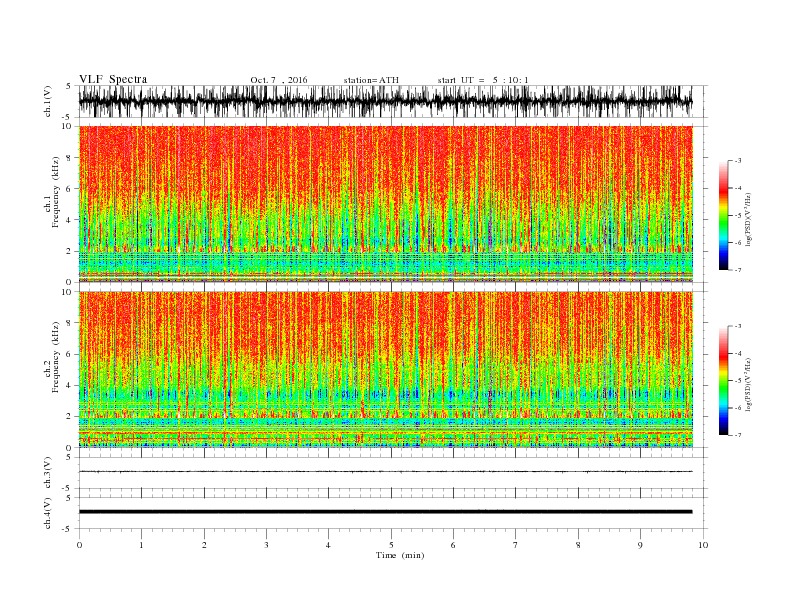Click the ch.1 color bar log(PSD) label
This screenshot has width=792, height=612.
pos(748,219)
